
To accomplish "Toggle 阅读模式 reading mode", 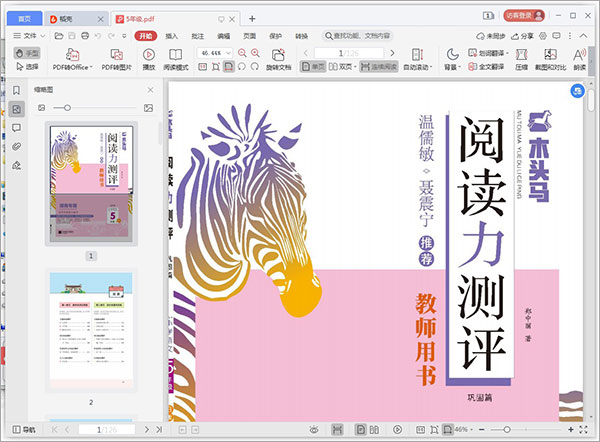I will pos(176,58).
